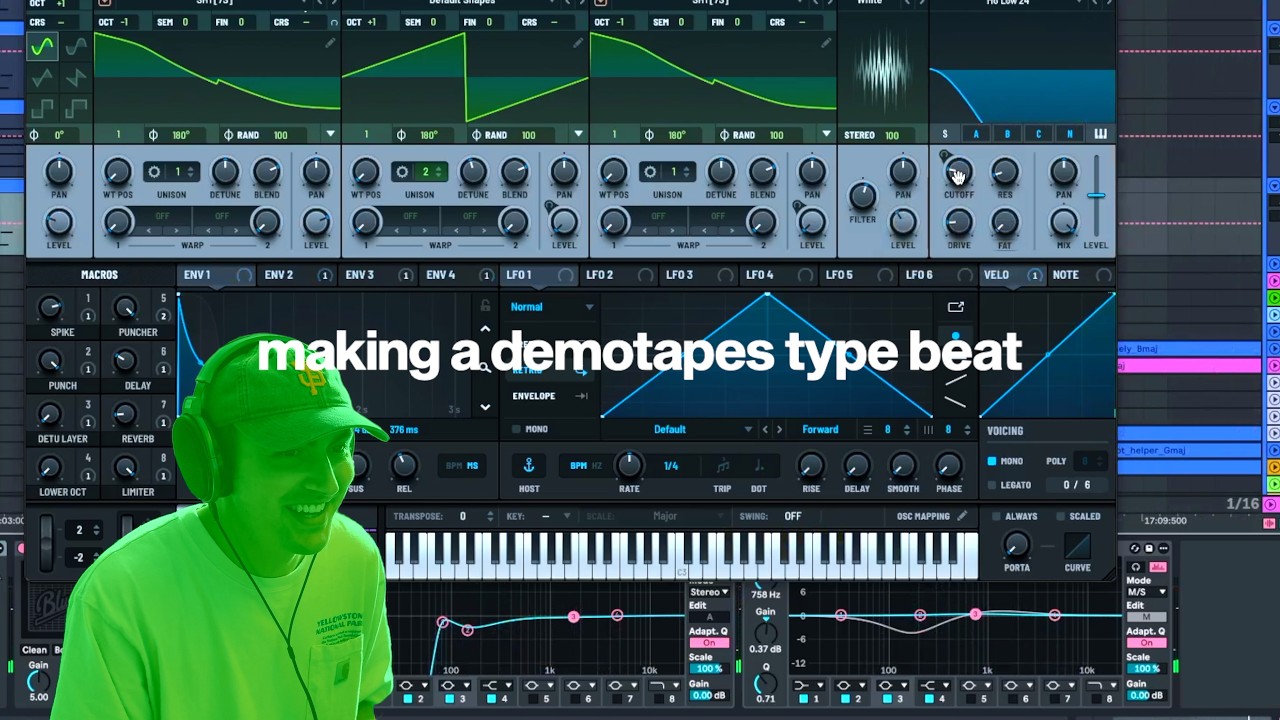Click the noise oscillator waveform display
This screenshot has width=1280, height=720.
883,73
